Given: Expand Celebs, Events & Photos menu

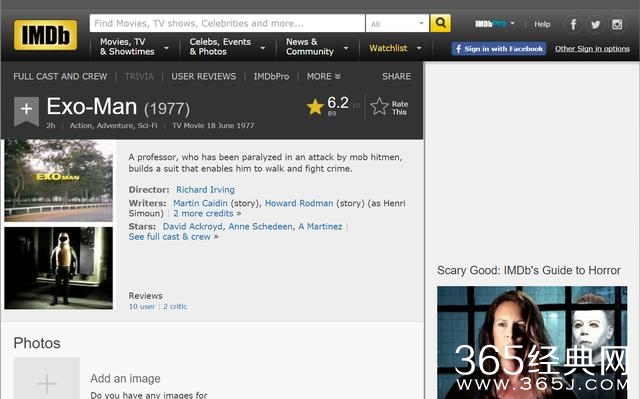Looking at the screenshot, I should tap(227, 47).
